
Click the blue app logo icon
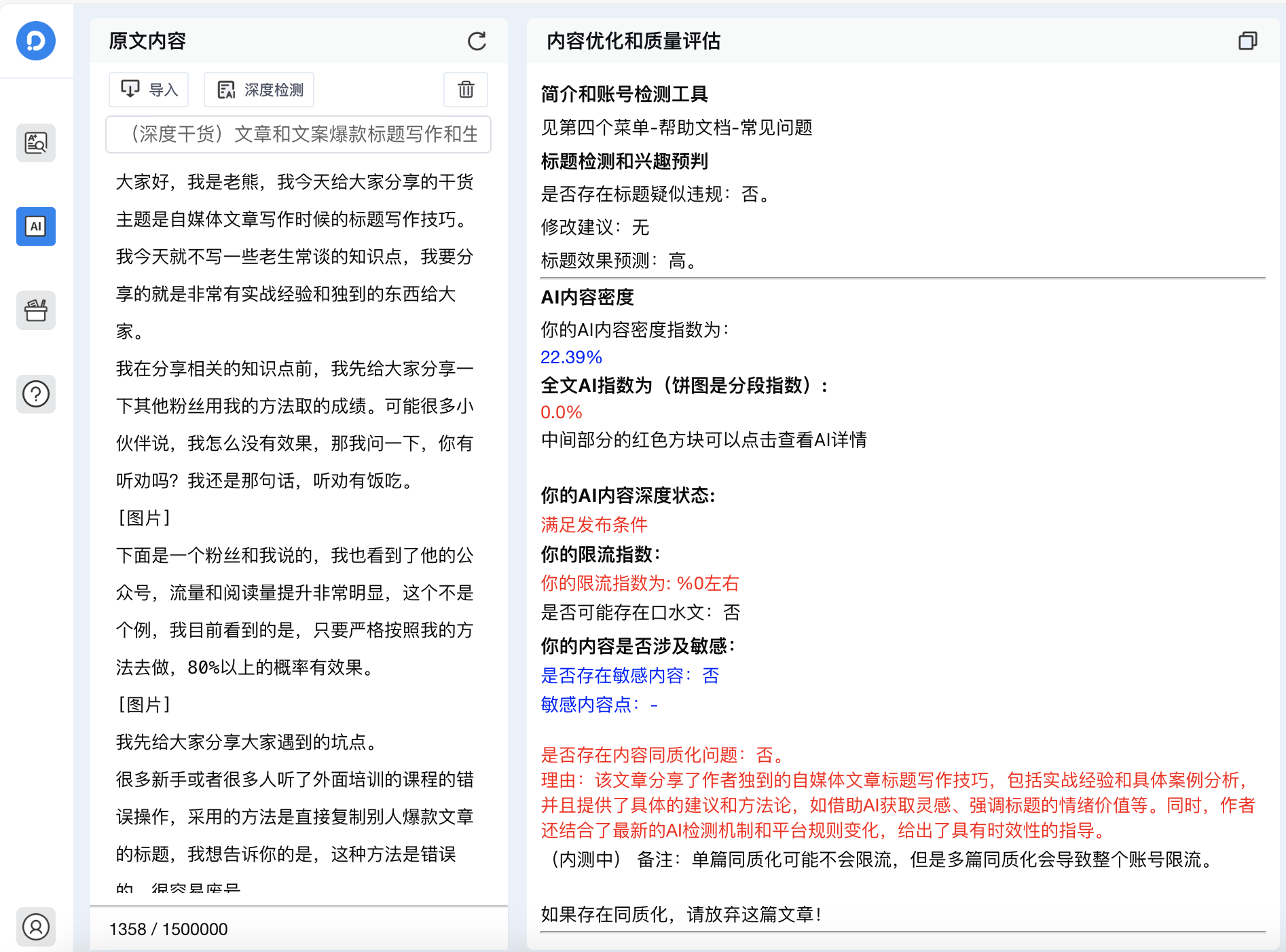36,41
